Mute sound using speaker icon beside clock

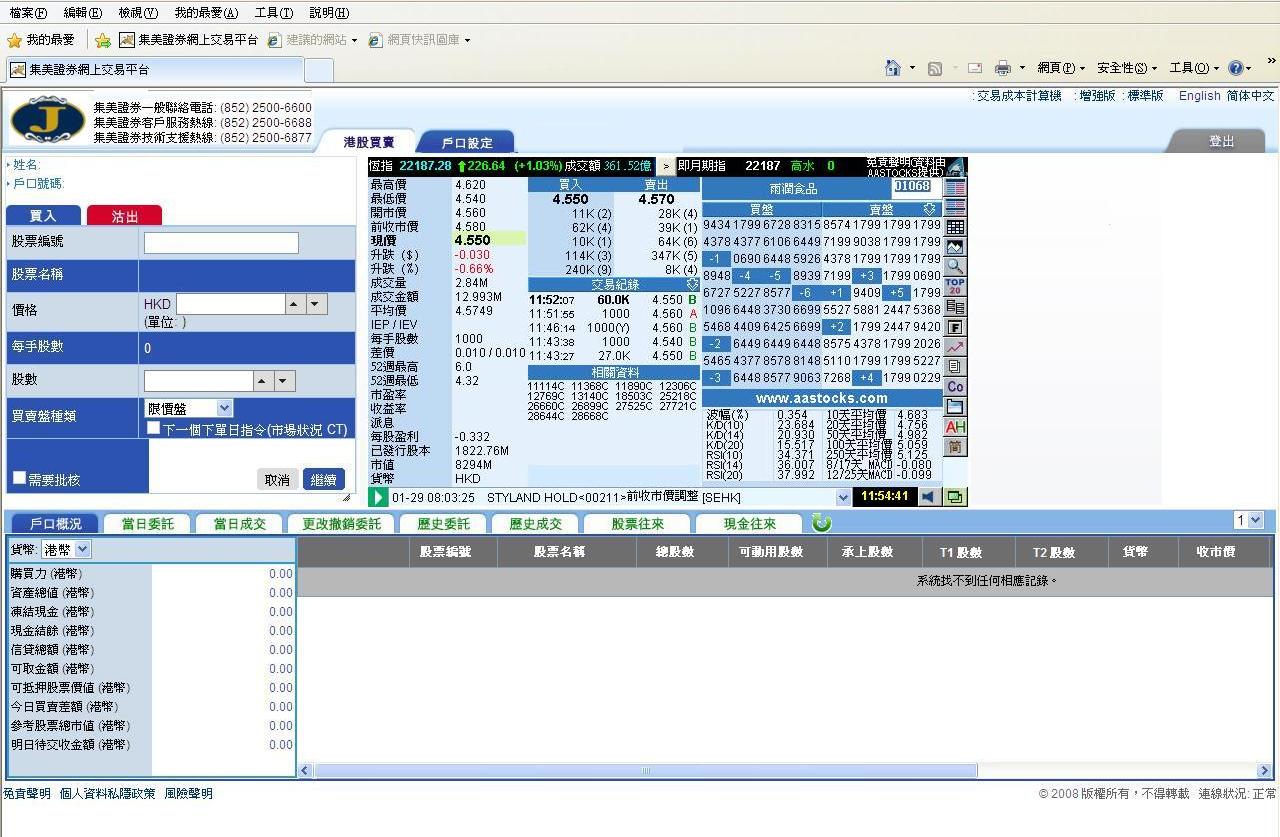930,497
